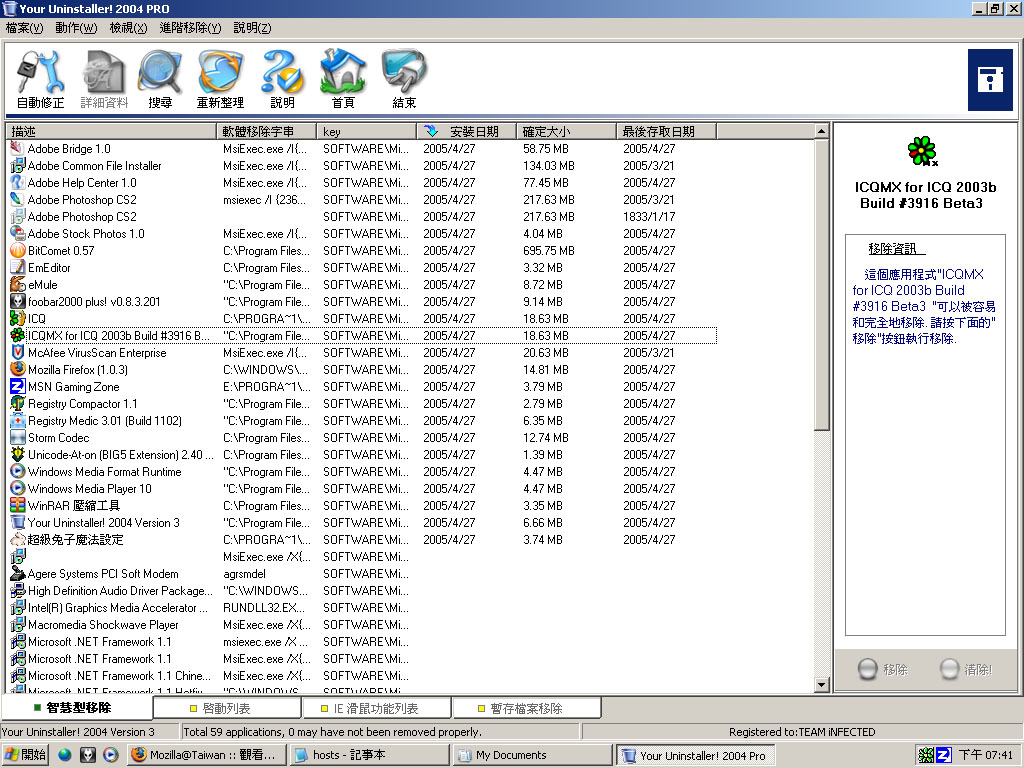This screenshot has height=768, width=1024.
Task: Open the 說明 help toolbar icon
Action: (x=282, y=78)
